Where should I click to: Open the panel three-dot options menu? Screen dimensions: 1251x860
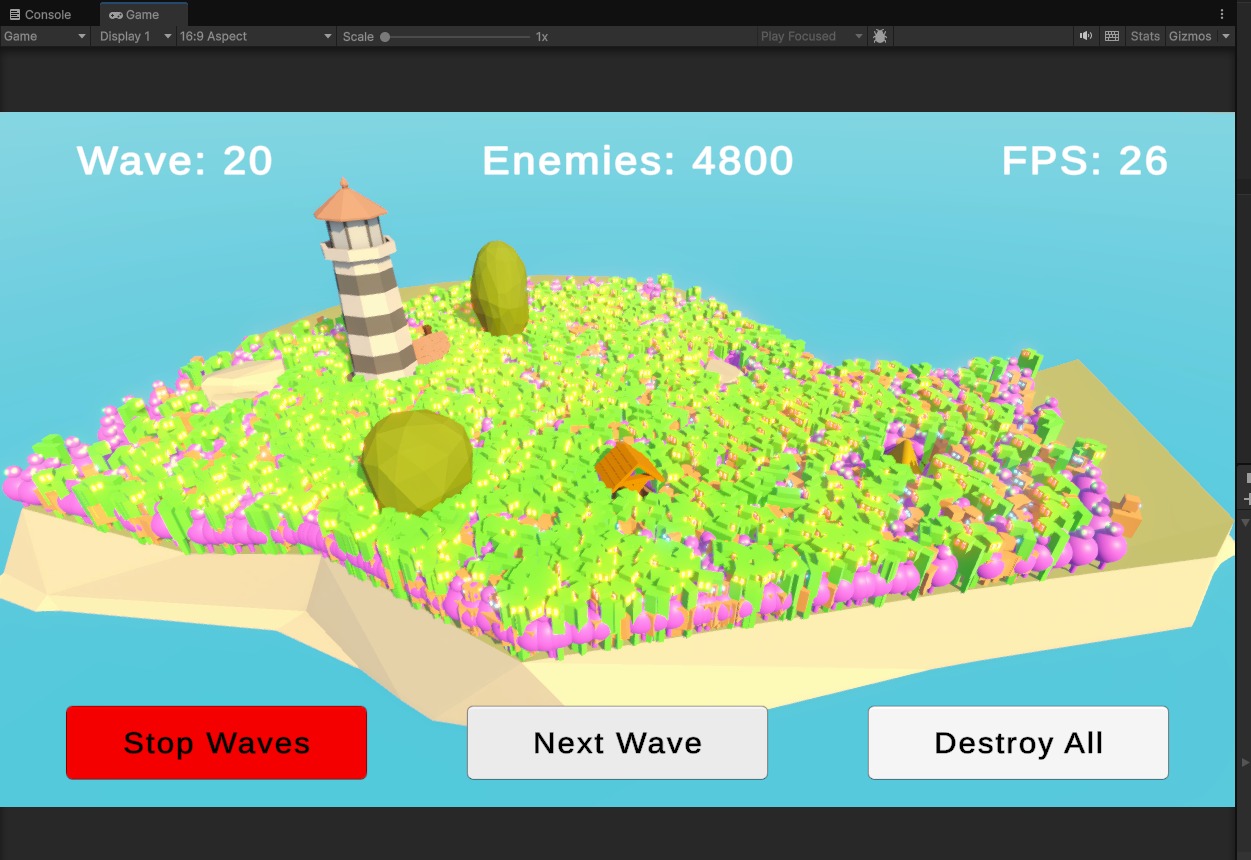[1222, 14]
